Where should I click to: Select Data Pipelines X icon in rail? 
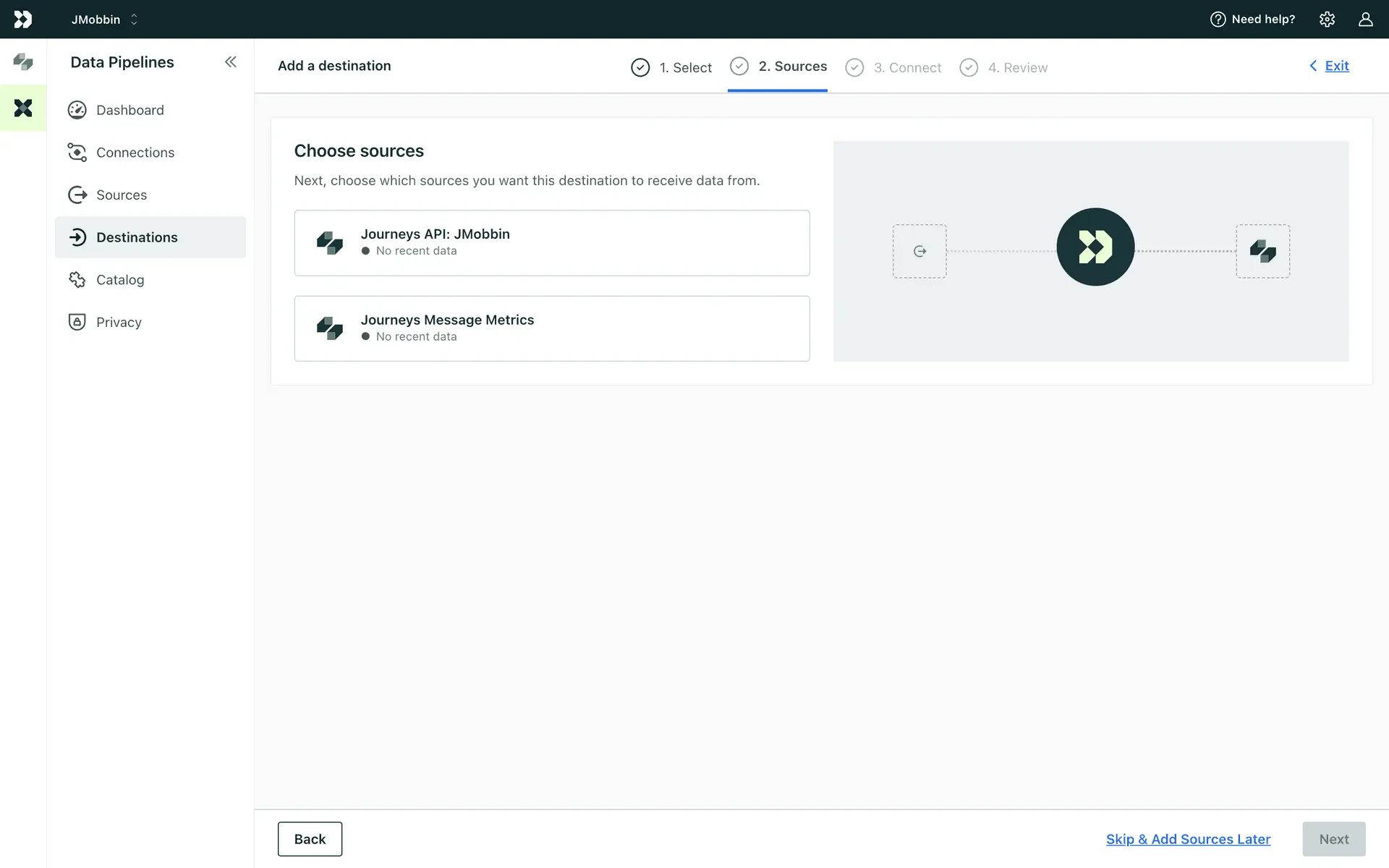point(23,108)
